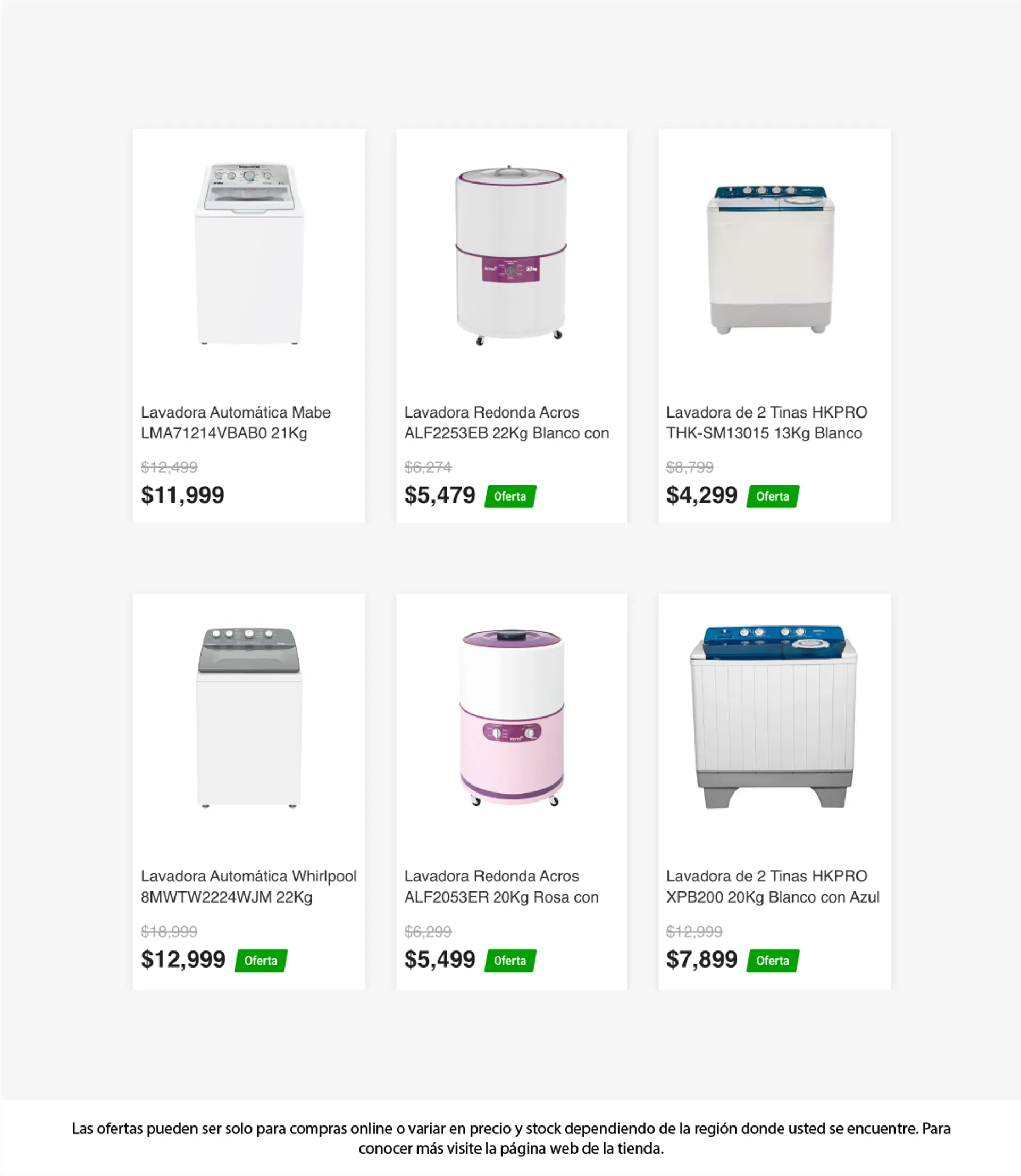Open the Whirlpool 8MWTW2224WJM washer image

point(249,718)
